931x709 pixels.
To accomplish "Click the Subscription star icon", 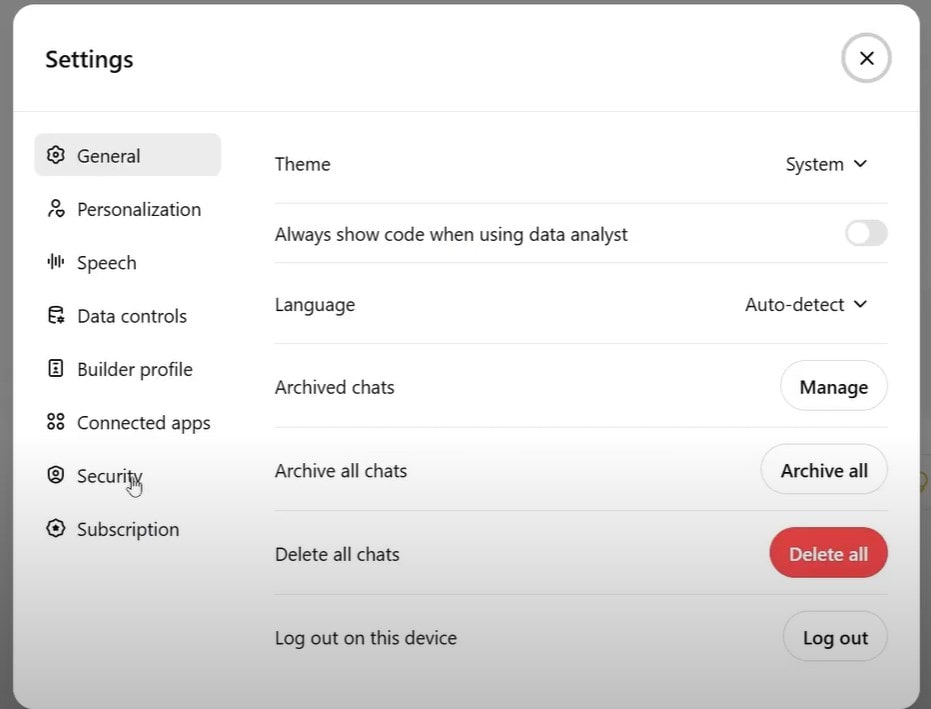I will point(56,529).
